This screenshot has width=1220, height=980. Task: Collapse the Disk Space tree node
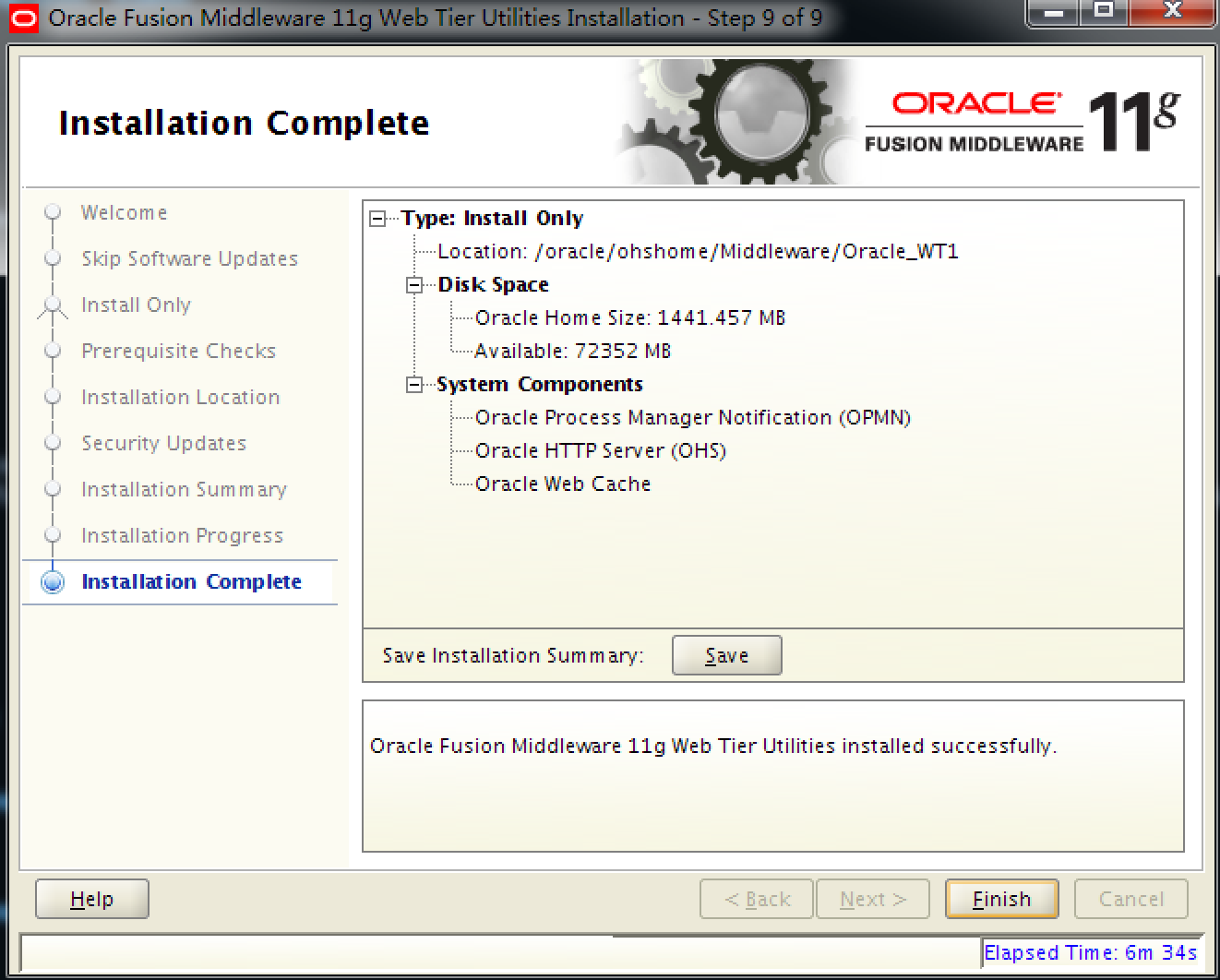pyautogui.click(x=414, y=285)
